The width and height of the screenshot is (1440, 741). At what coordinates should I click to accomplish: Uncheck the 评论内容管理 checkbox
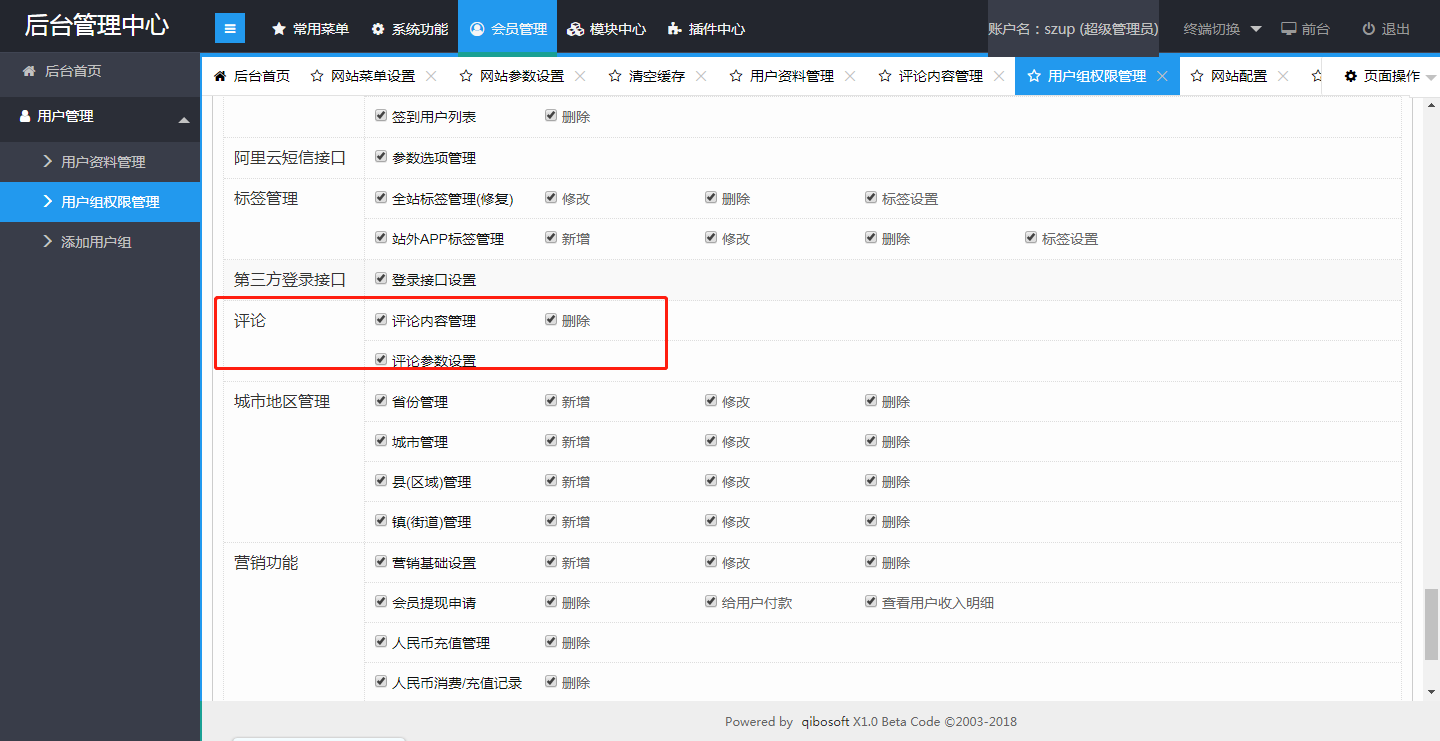380,320
